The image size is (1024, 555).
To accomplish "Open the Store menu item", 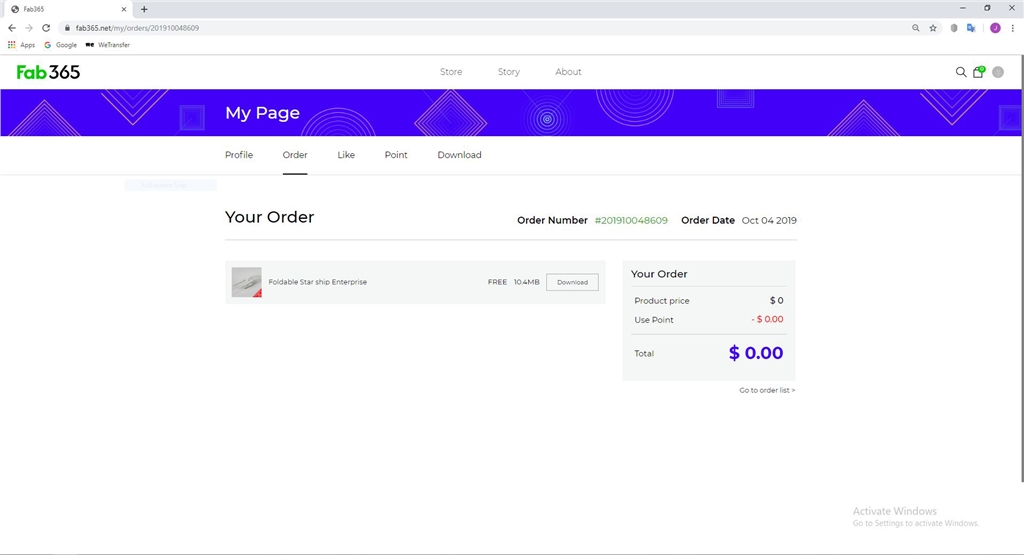I will tap(451, 72).
